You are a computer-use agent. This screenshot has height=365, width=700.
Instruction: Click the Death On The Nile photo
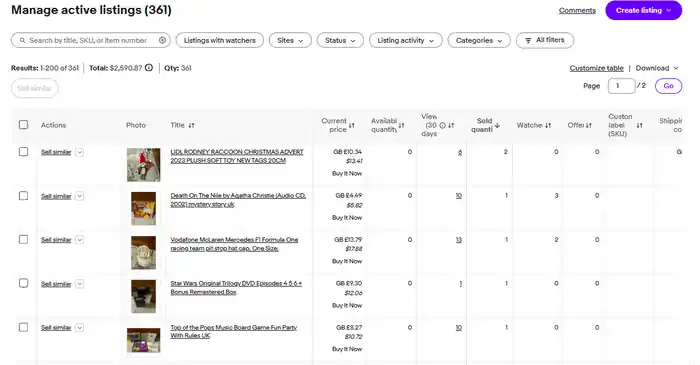[143, 208]
